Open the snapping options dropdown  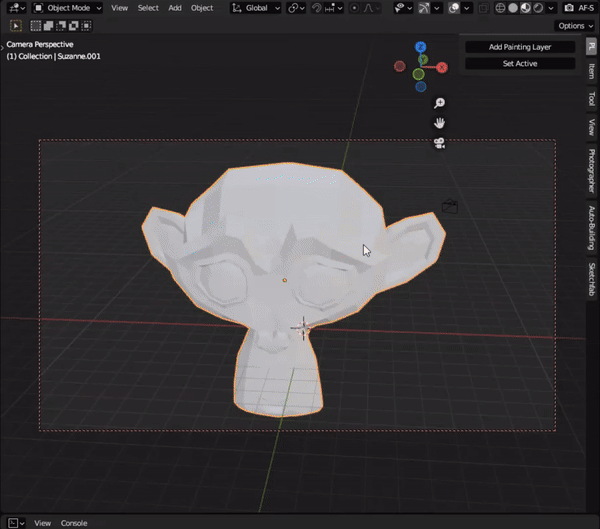333,8
